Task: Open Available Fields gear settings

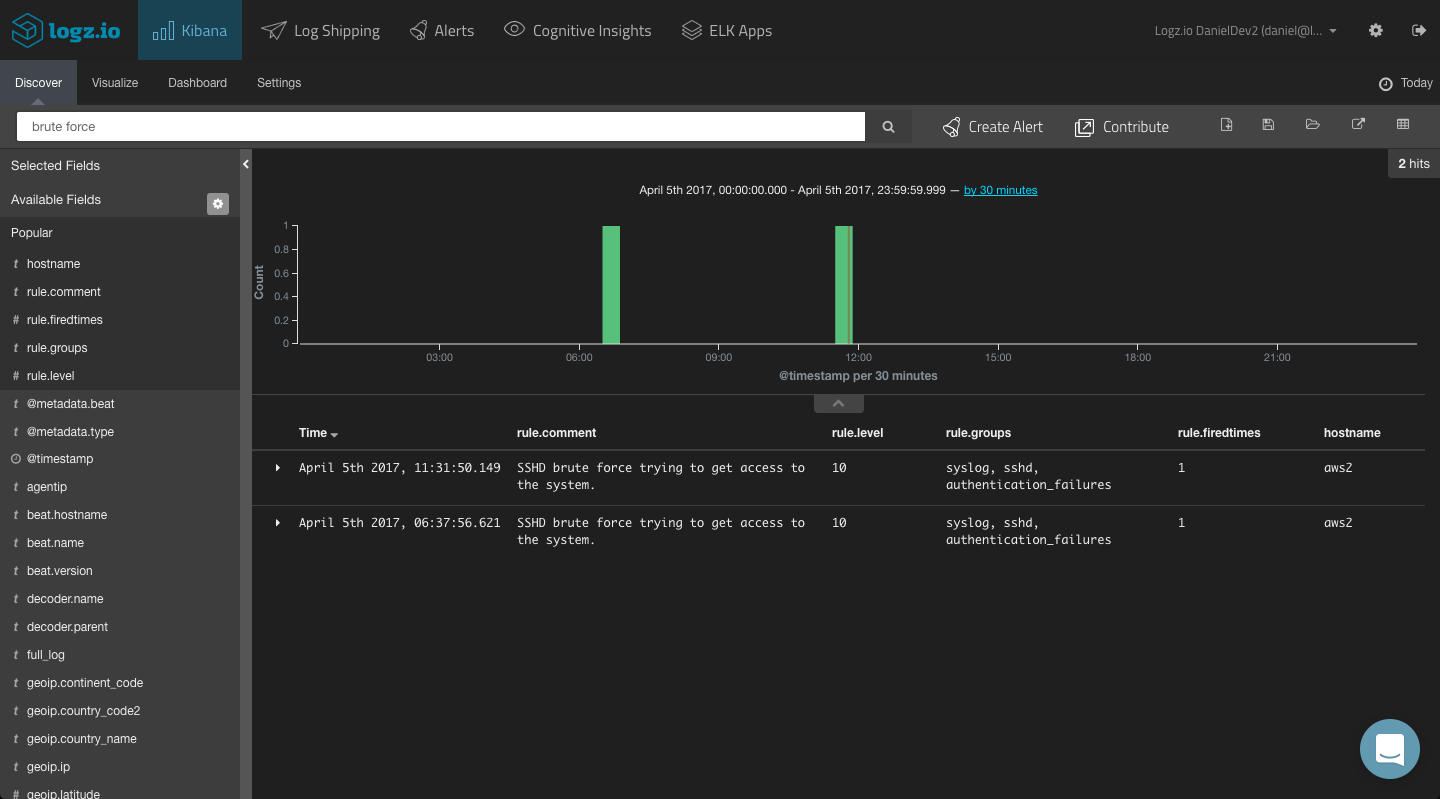Action: 218,204
